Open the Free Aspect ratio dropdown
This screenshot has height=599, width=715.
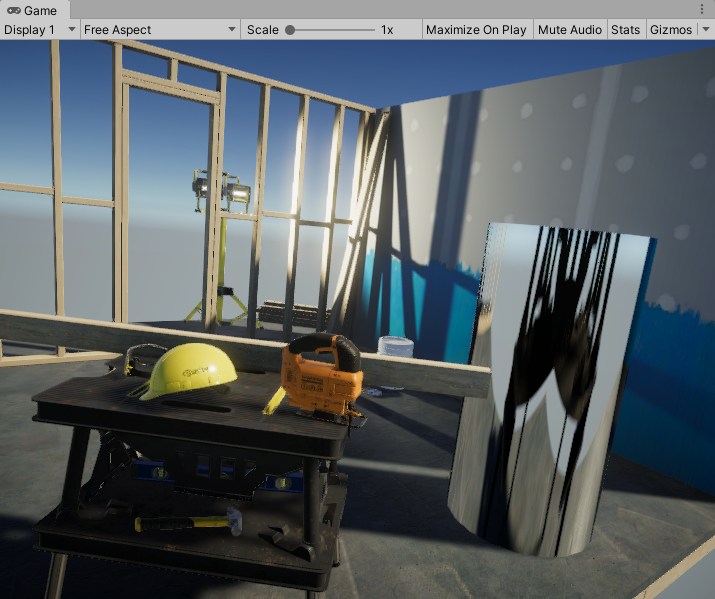[x=159, y=30]
